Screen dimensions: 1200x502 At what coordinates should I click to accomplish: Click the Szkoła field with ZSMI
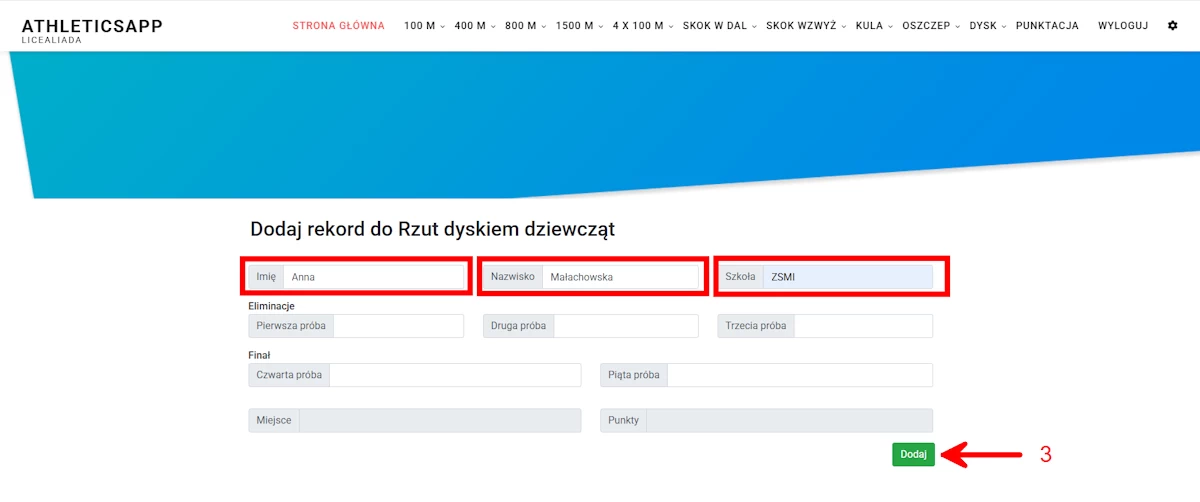[x=848, y=277]
